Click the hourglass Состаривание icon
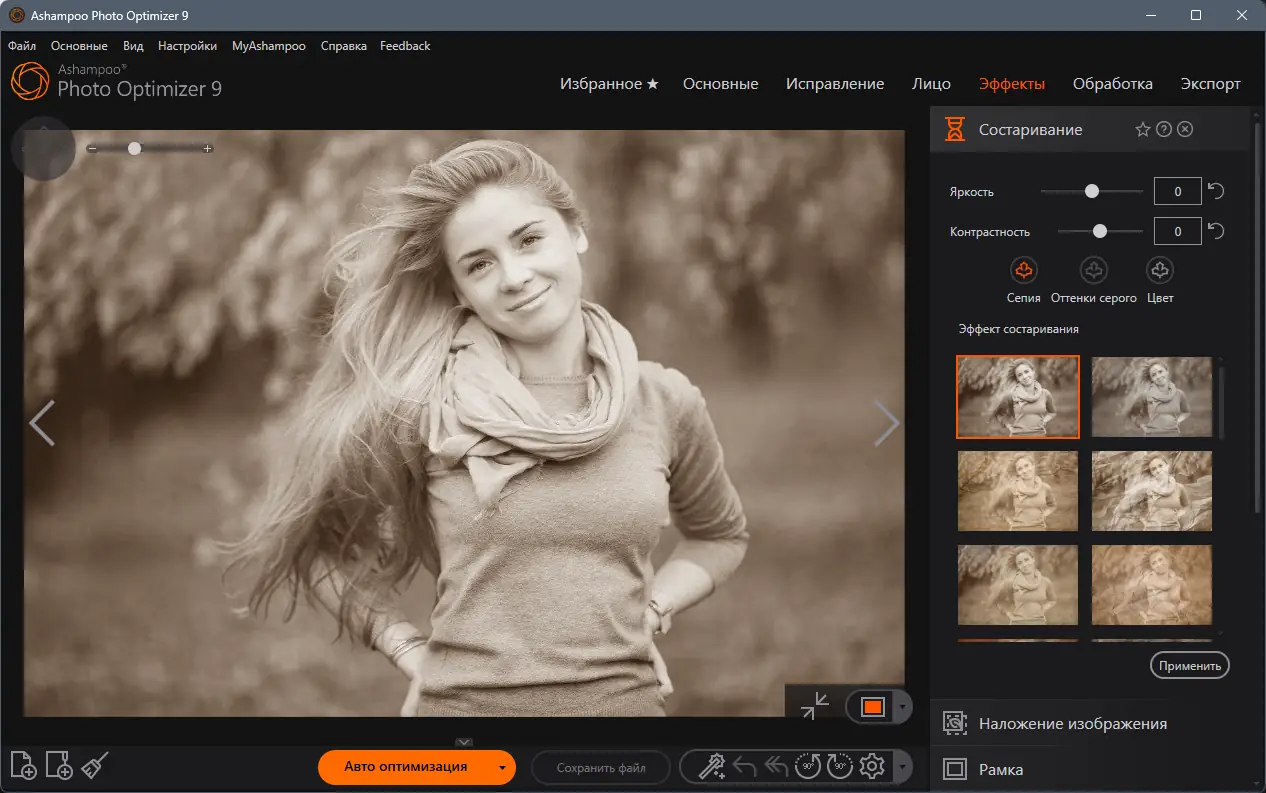 click(955, 129)
